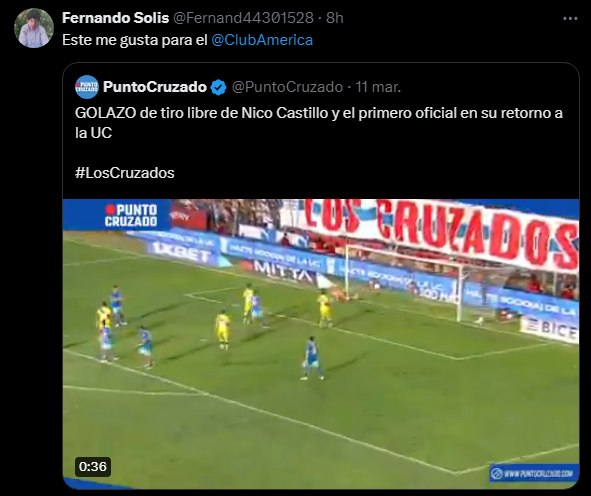Image resolution: width=591 pixels, height=496 pixels.
Task: Open Fernando Solis profile avatar
Action: 34,28
